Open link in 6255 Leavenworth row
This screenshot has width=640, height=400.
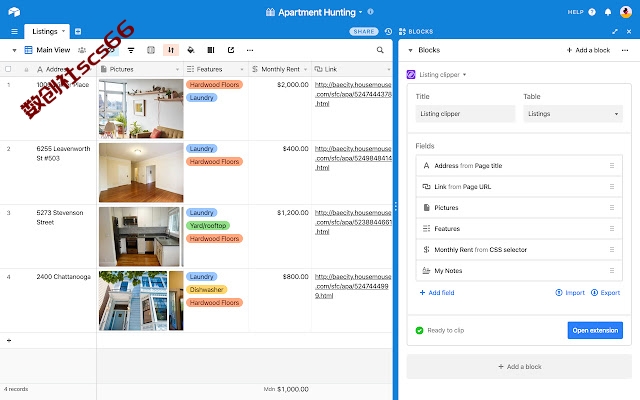[x=353, y=158]
